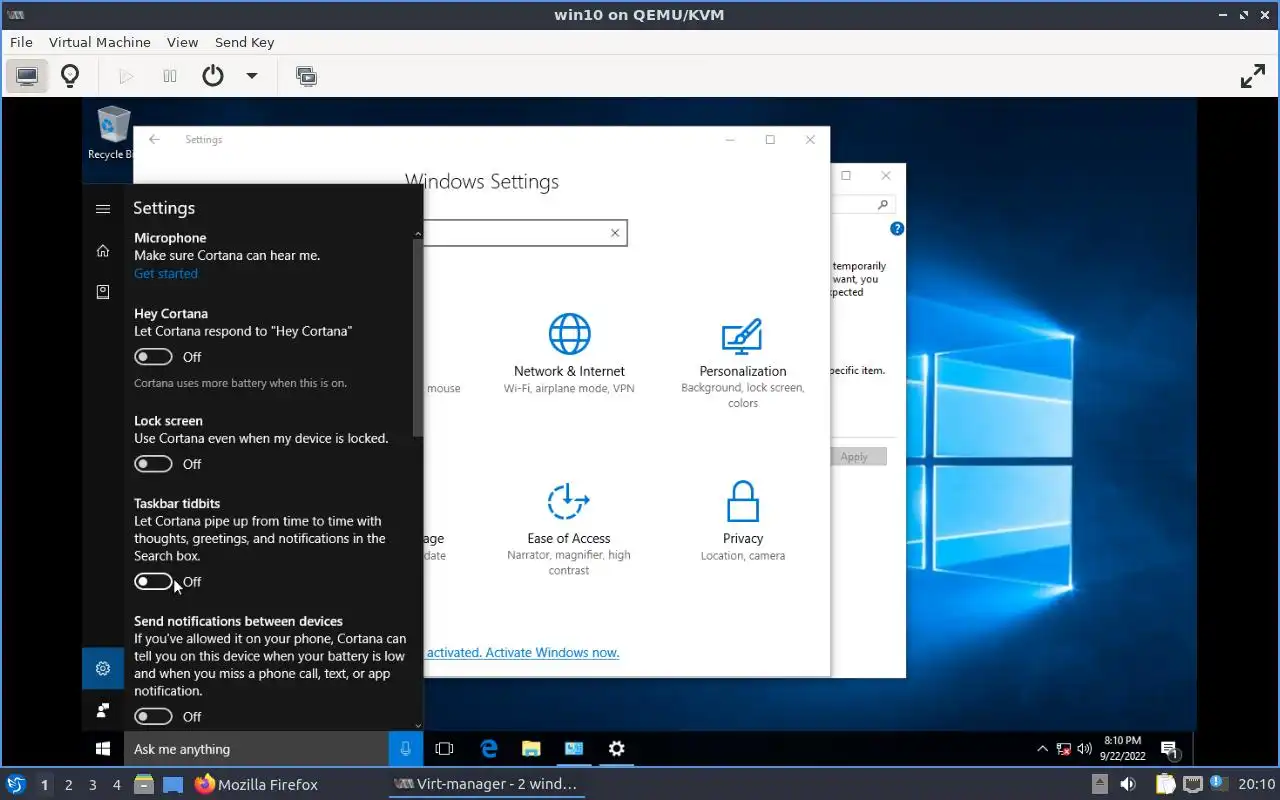Open the View menu

[182, 42]
